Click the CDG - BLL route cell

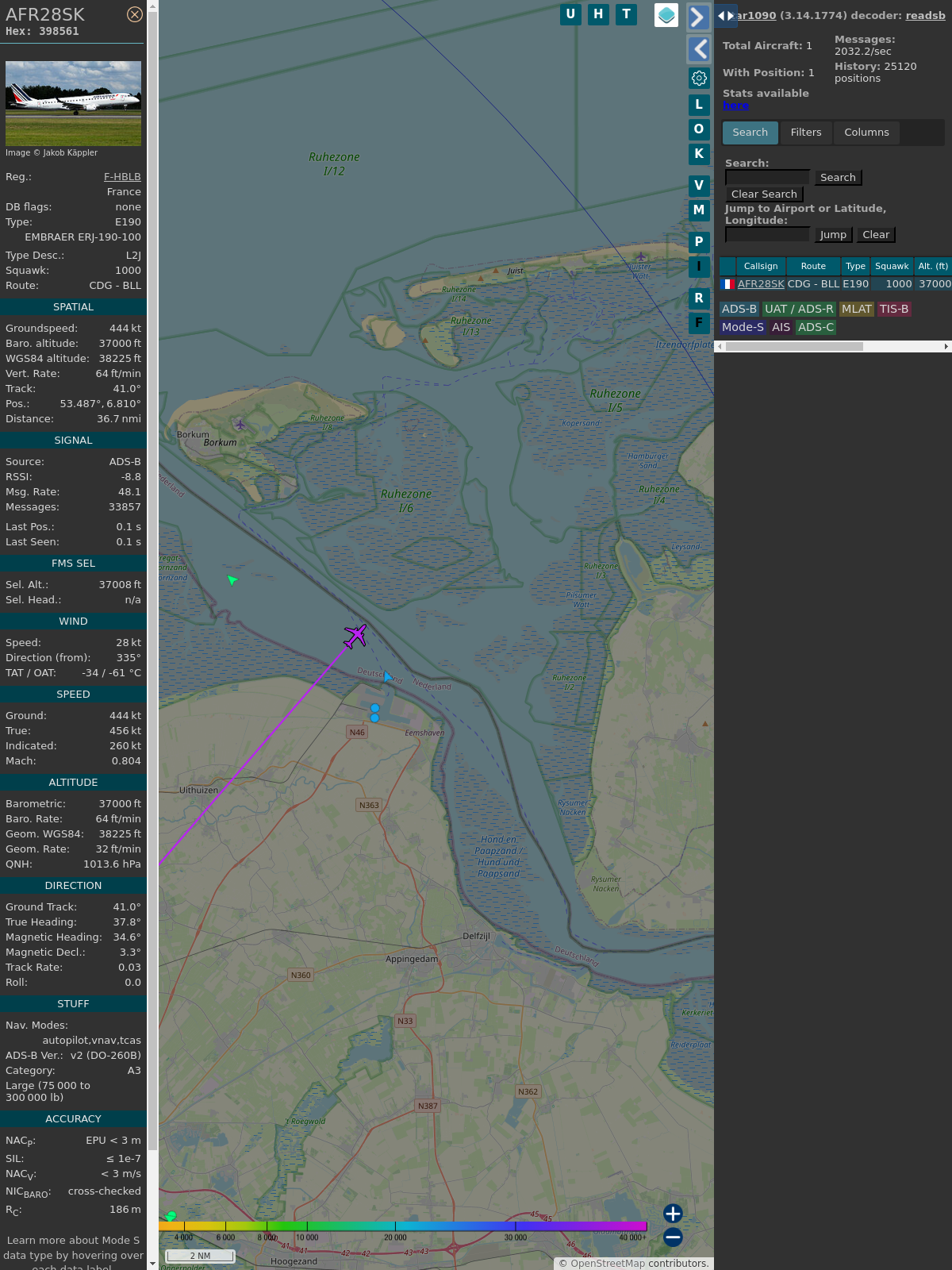coord(813,284)
